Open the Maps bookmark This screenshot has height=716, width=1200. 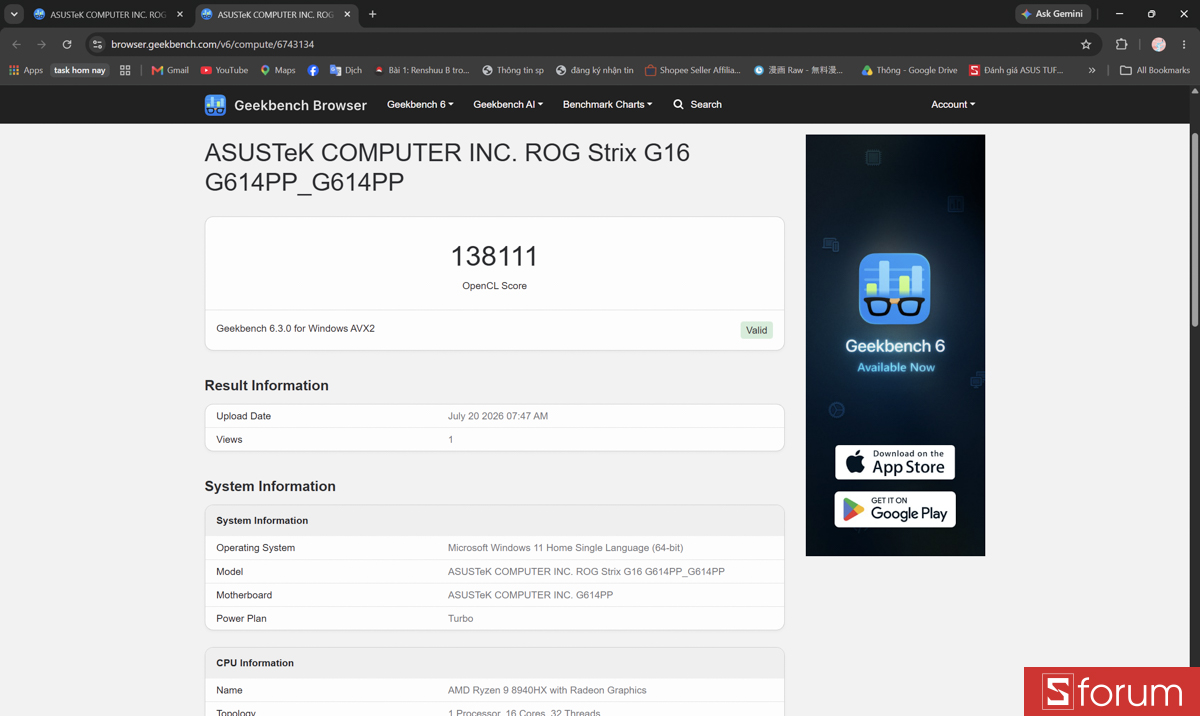pos(278,70)
